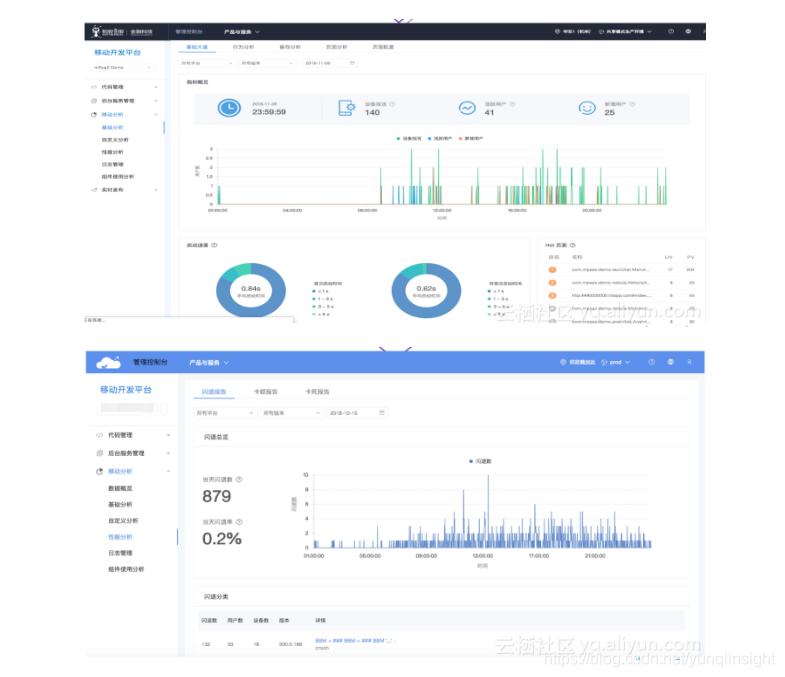Click the device activation icon beside 140
785x677 pixels.
click(x=346, y=108)
